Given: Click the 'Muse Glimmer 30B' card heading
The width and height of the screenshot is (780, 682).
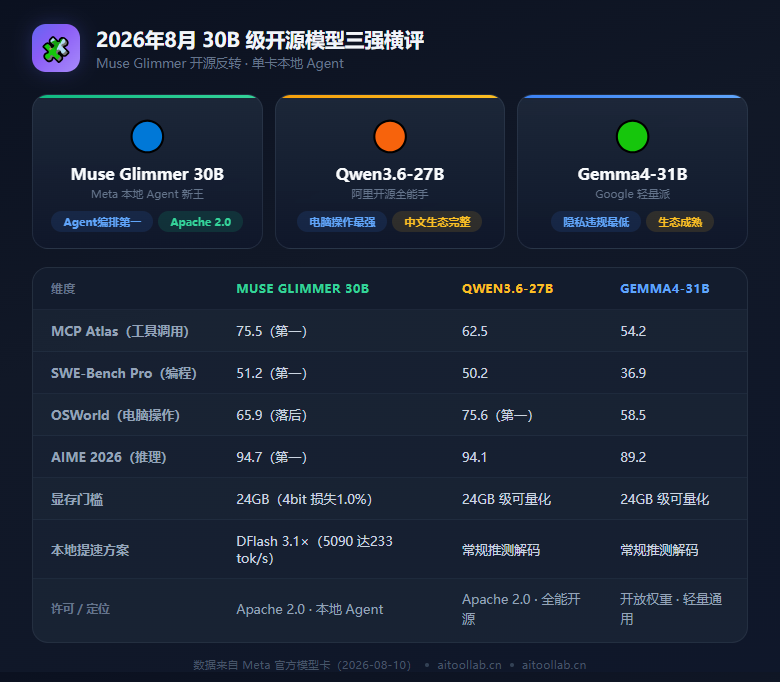Looking at the screenshot, I should 147,174.
